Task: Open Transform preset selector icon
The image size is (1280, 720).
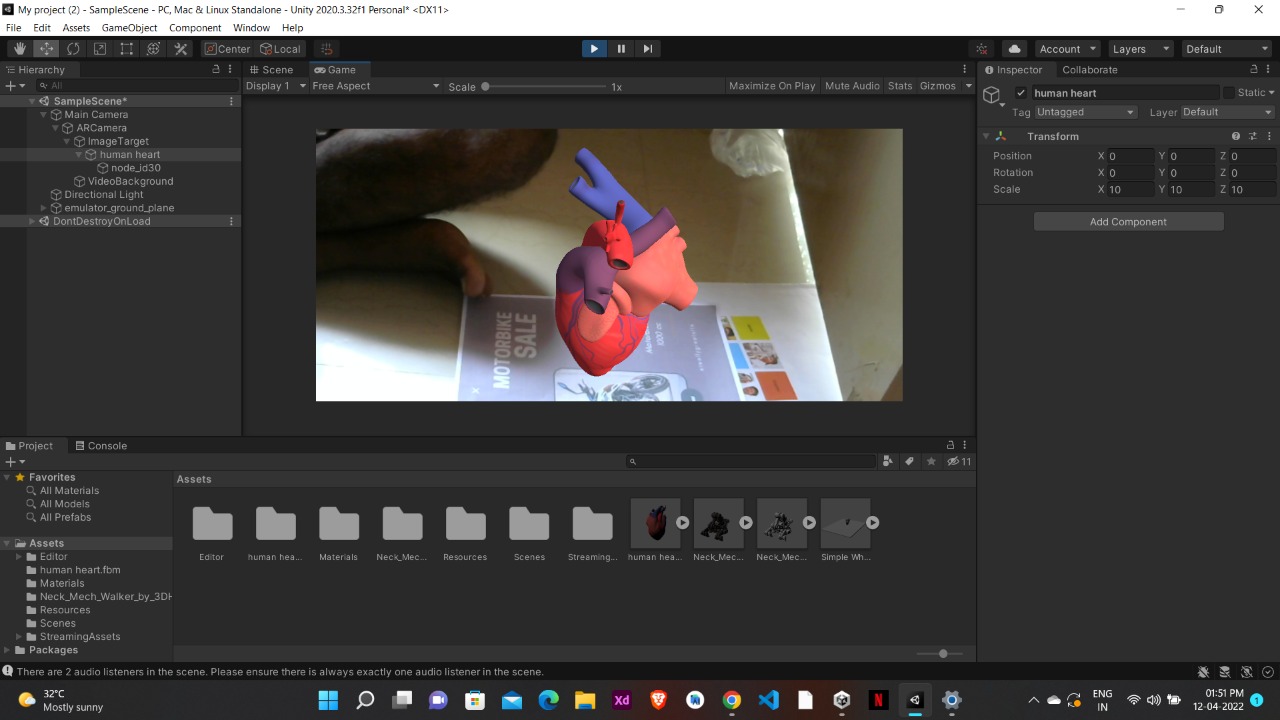Action: (x=1251, y=136)
